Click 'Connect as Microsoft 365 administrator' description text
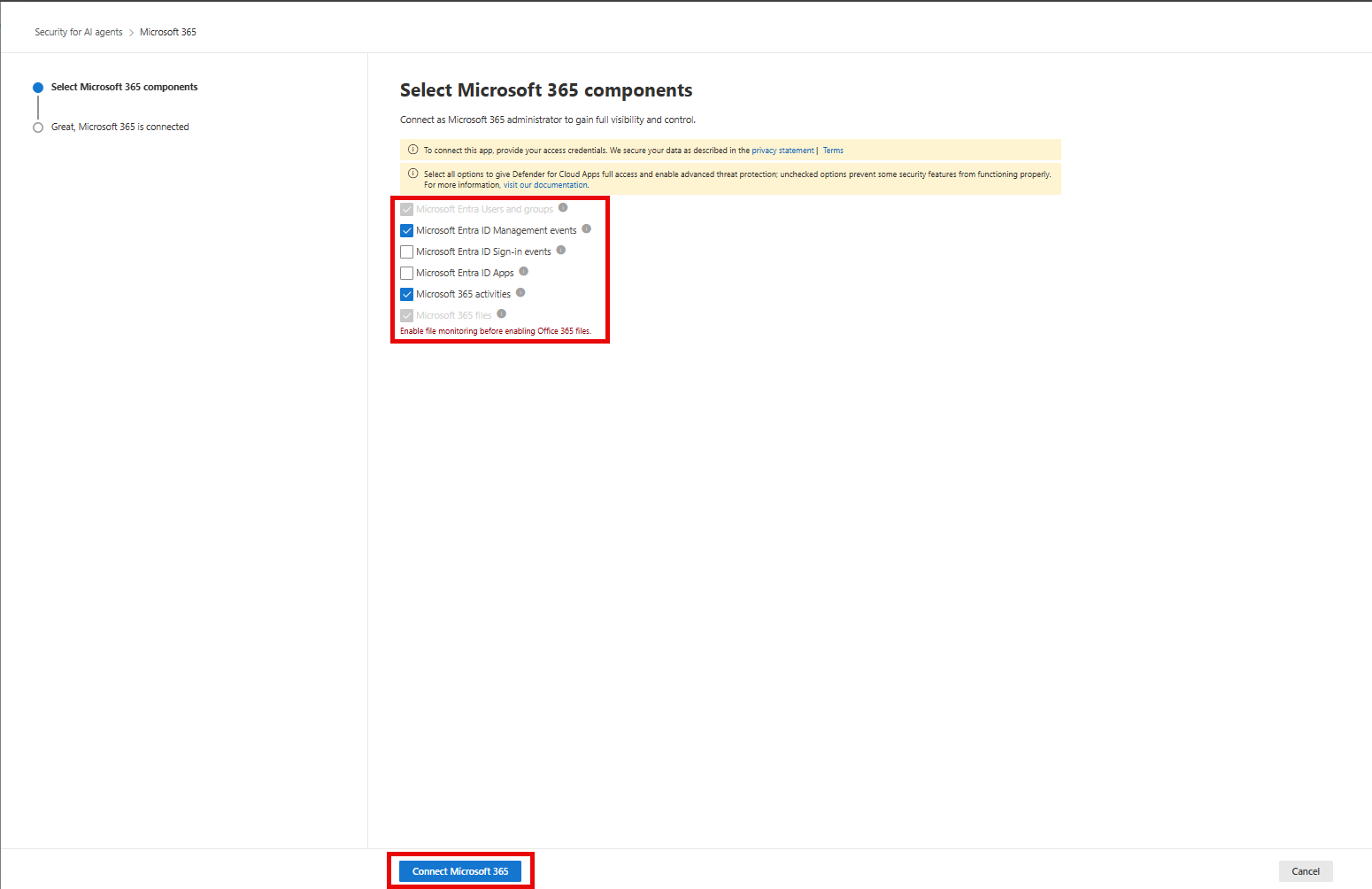The width and height of the screenshot is (1372, 889). click(x=548, y=120)
